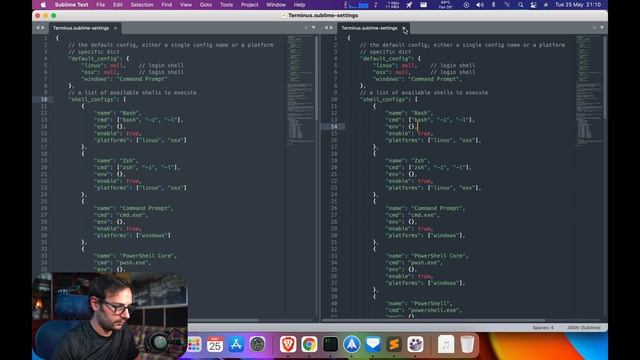Image resolution: width=640 pixels, height=360 pixels.
Task: Click the rocket icon in menu bar
Action: pyautogui.click(x=409, y=5)
